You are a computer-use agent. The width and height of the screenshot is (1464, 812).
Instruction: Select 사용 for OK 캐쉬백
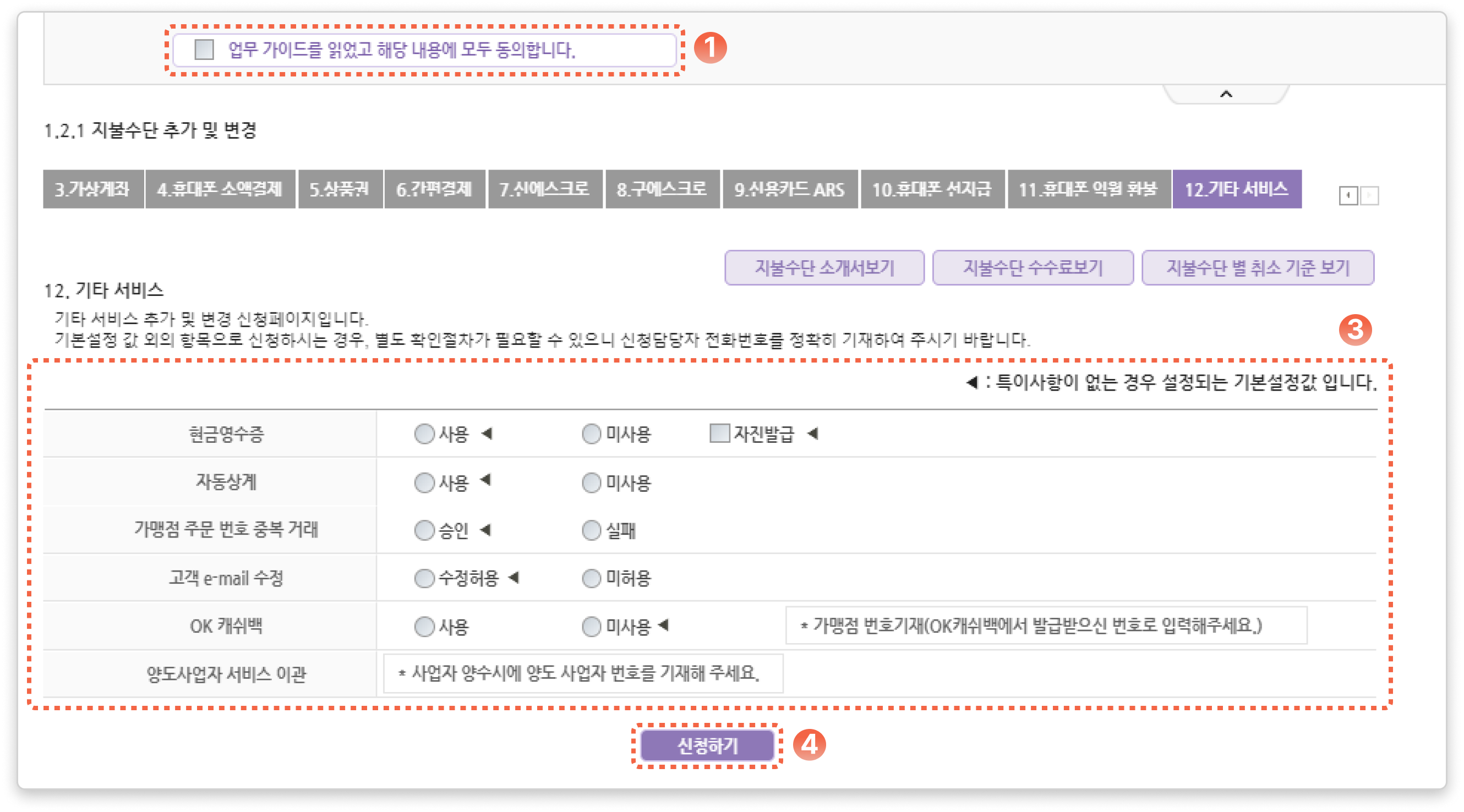tap(424, 627)
